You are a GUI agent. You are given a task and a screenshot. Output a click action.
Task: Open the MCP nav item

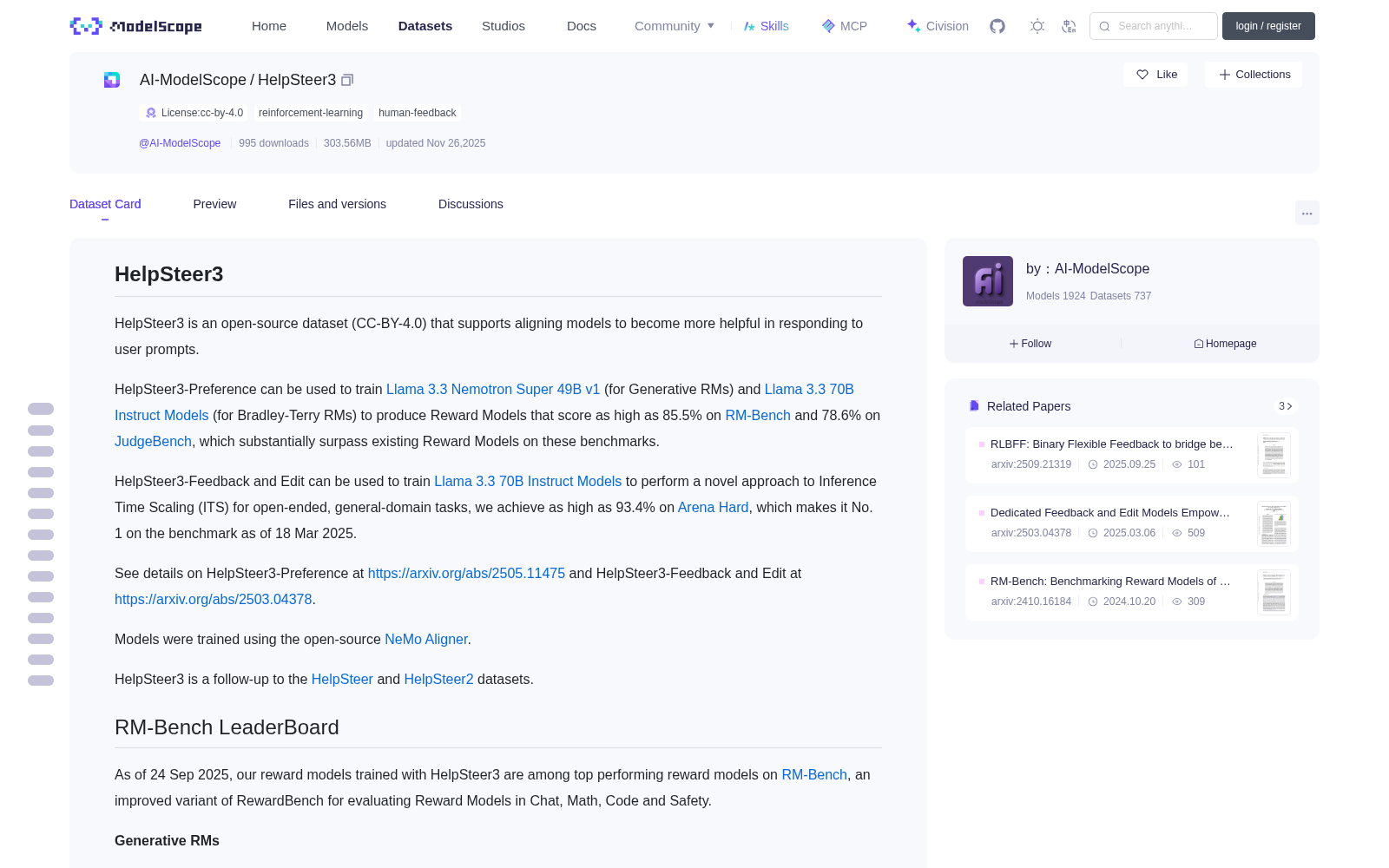click(844, 26)
